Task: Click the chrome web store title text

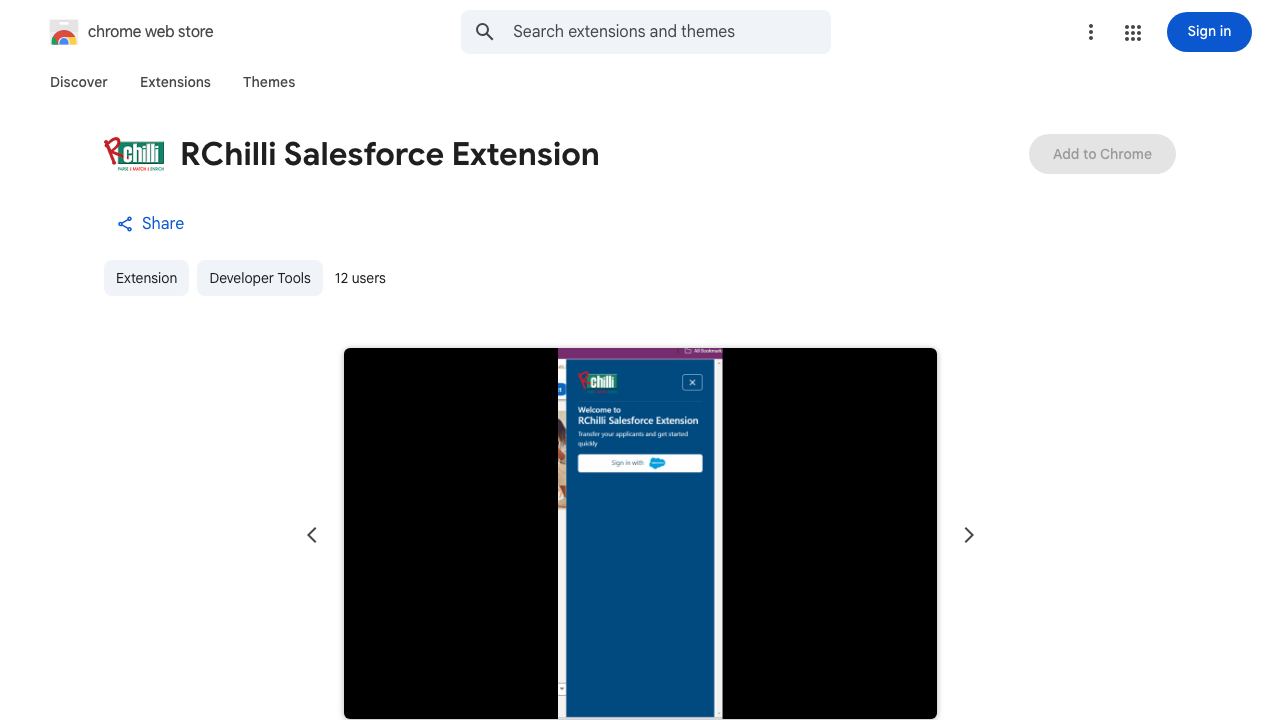Action: [151, 32]
